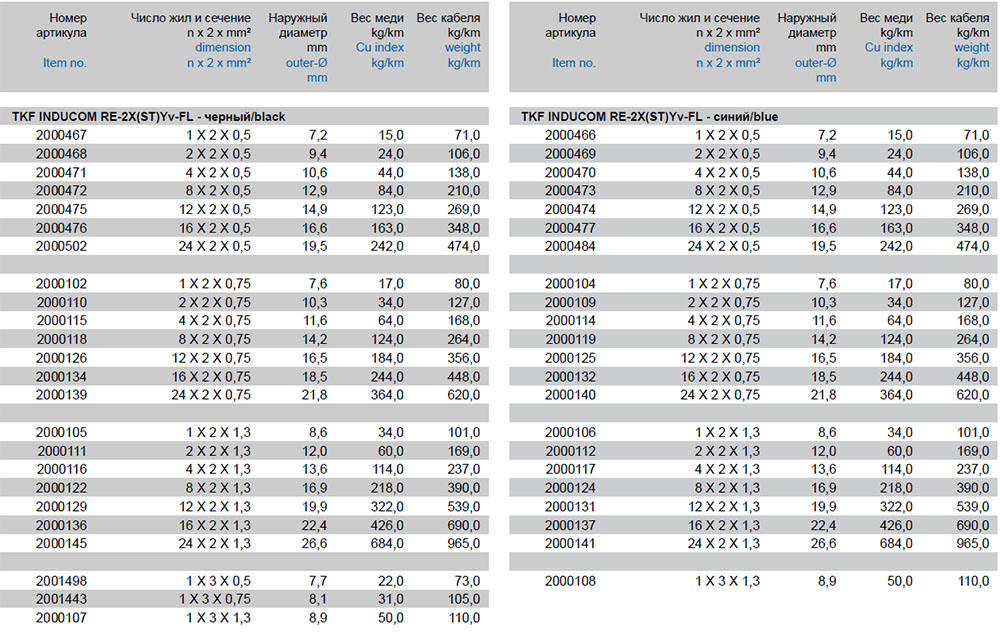Select item number 2000106
Image resolution: width=1000 pixels, height=633 pixels.
click(570, 432)
